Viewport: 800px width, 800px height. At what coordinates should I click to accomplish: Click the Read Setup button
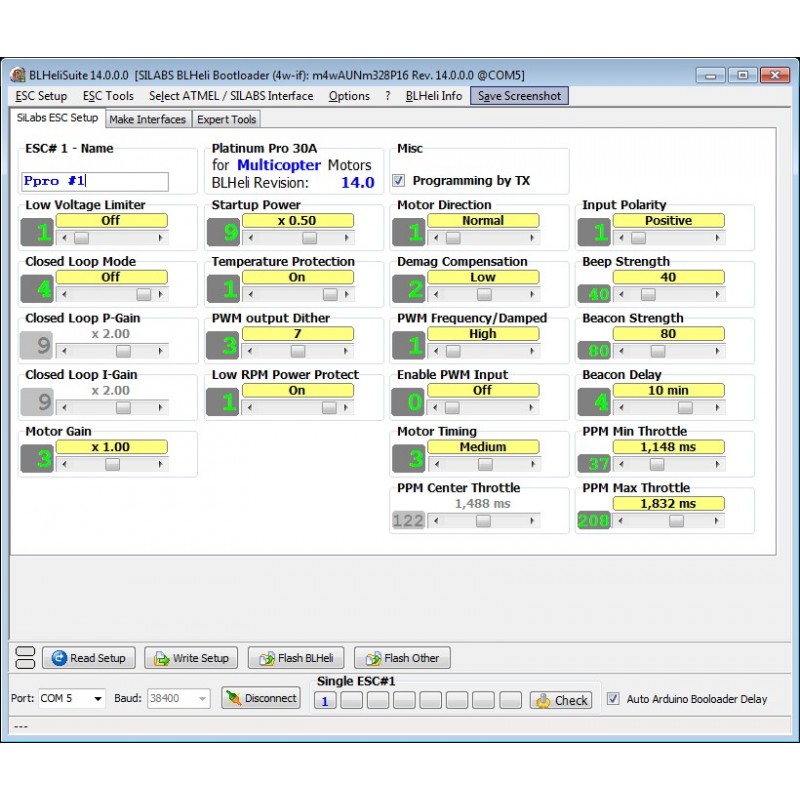[x=89, y=658]
